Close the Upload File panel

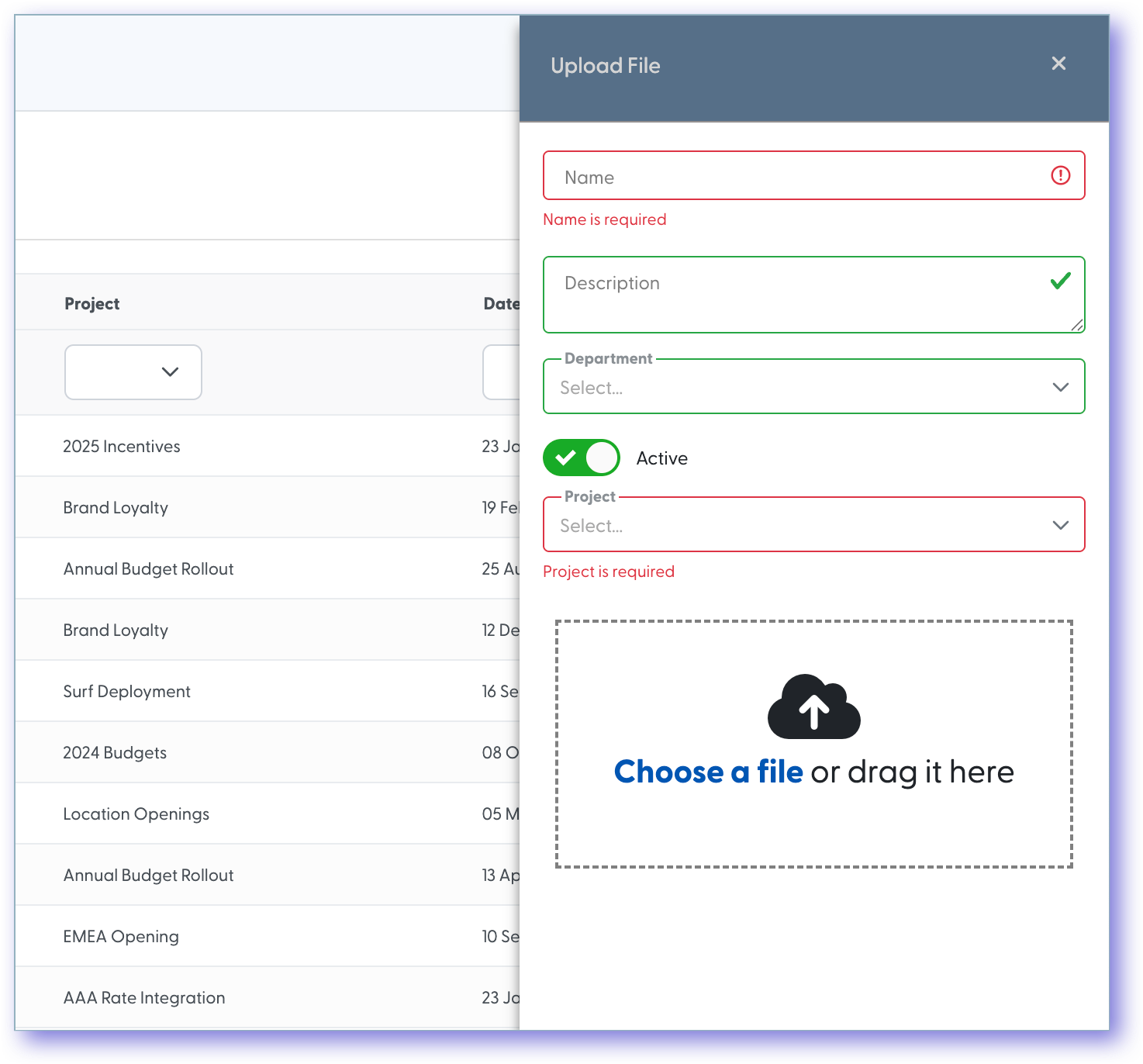tap(1058, 64)
